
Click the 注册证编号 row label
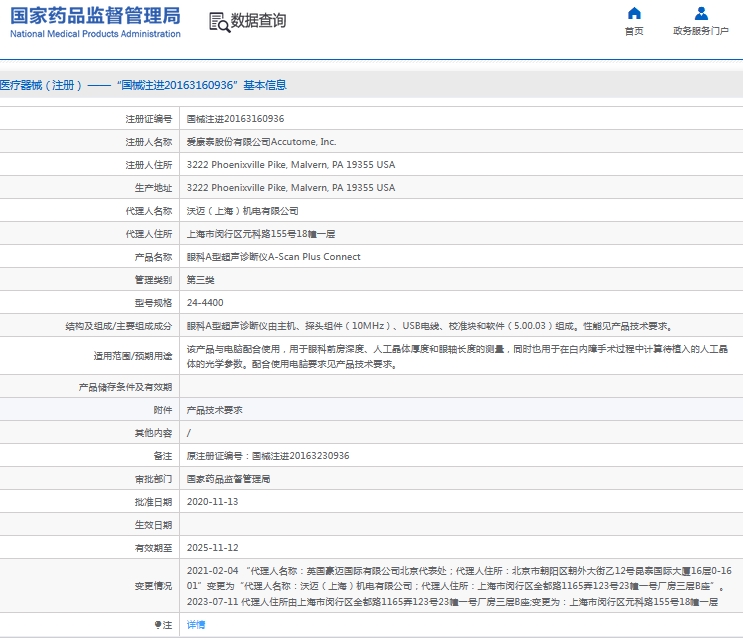click(x=149, y=119)
